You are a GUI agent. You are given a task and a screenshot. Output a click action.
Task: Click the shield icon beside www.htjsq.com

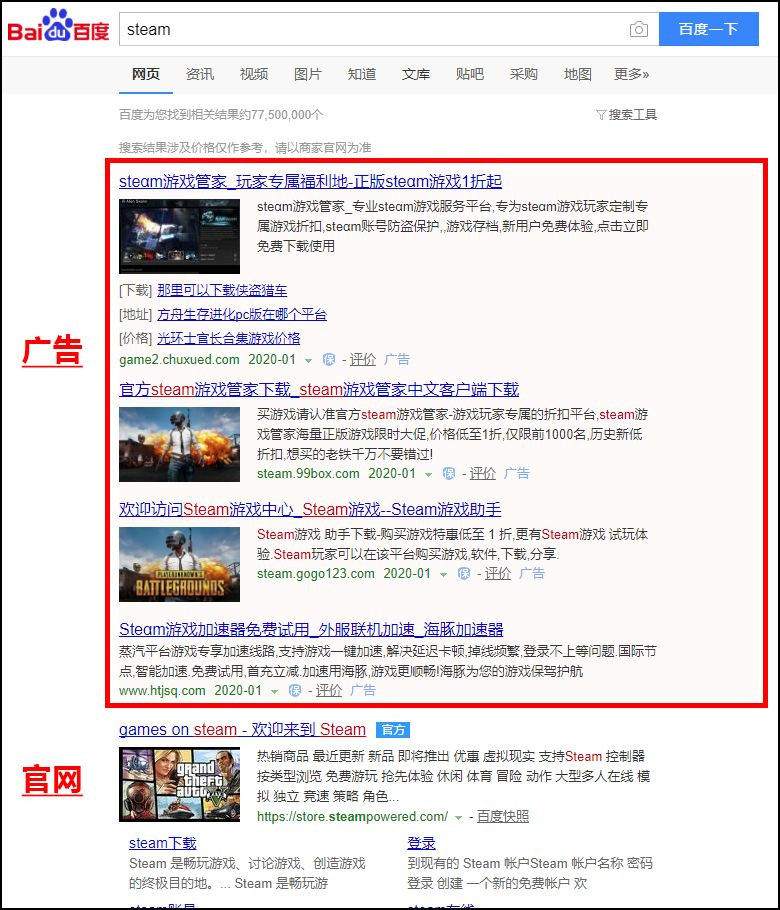tap(295, 691)
